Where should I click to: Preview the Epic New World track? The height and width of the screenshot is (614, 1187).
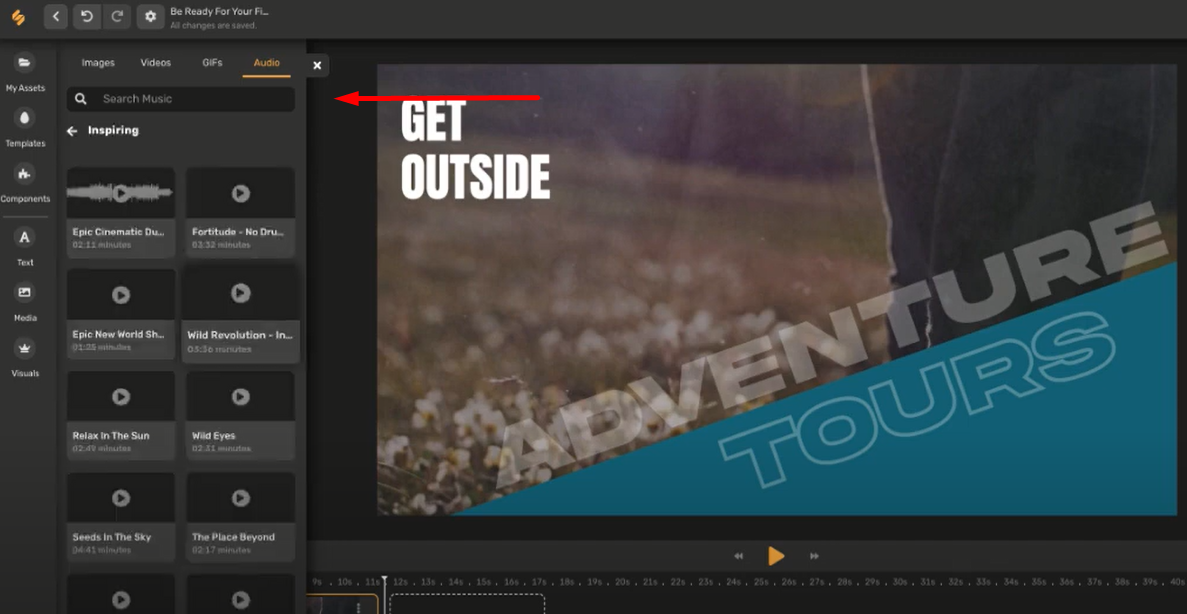coord(121,295)
